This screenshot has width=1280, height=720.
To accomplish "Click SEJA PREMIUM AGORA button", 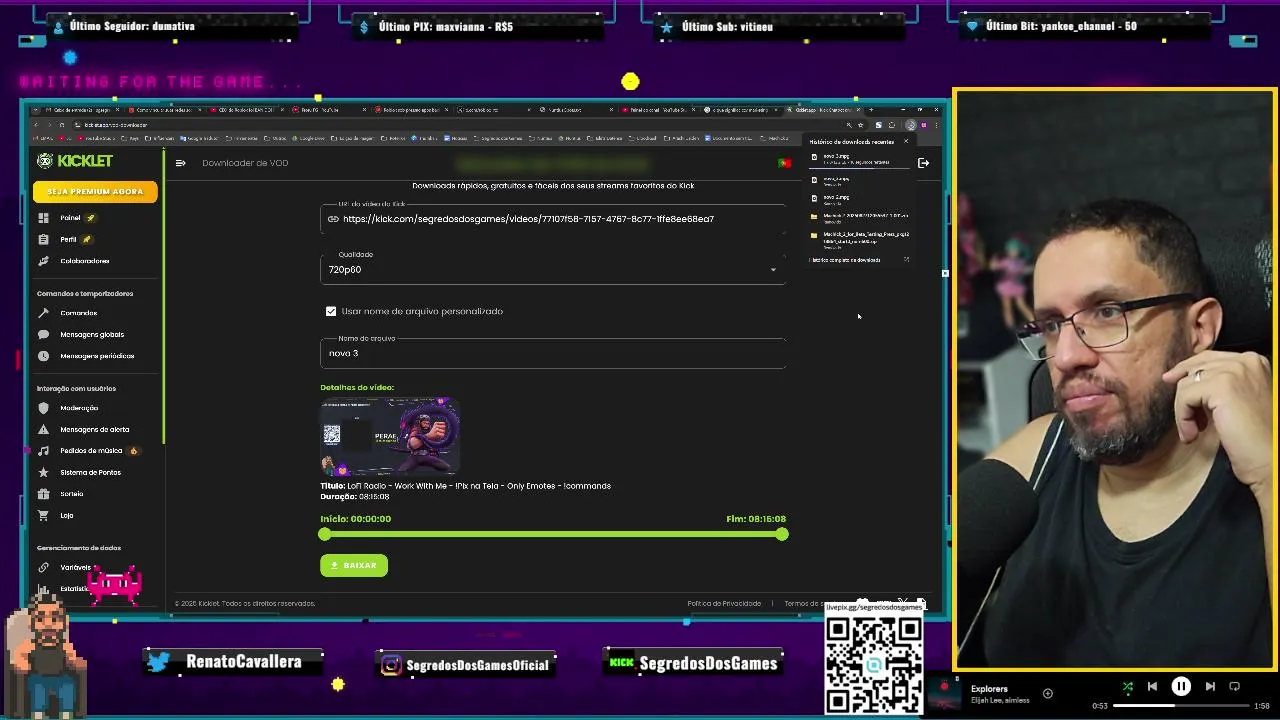I will [x=95, y=191].
